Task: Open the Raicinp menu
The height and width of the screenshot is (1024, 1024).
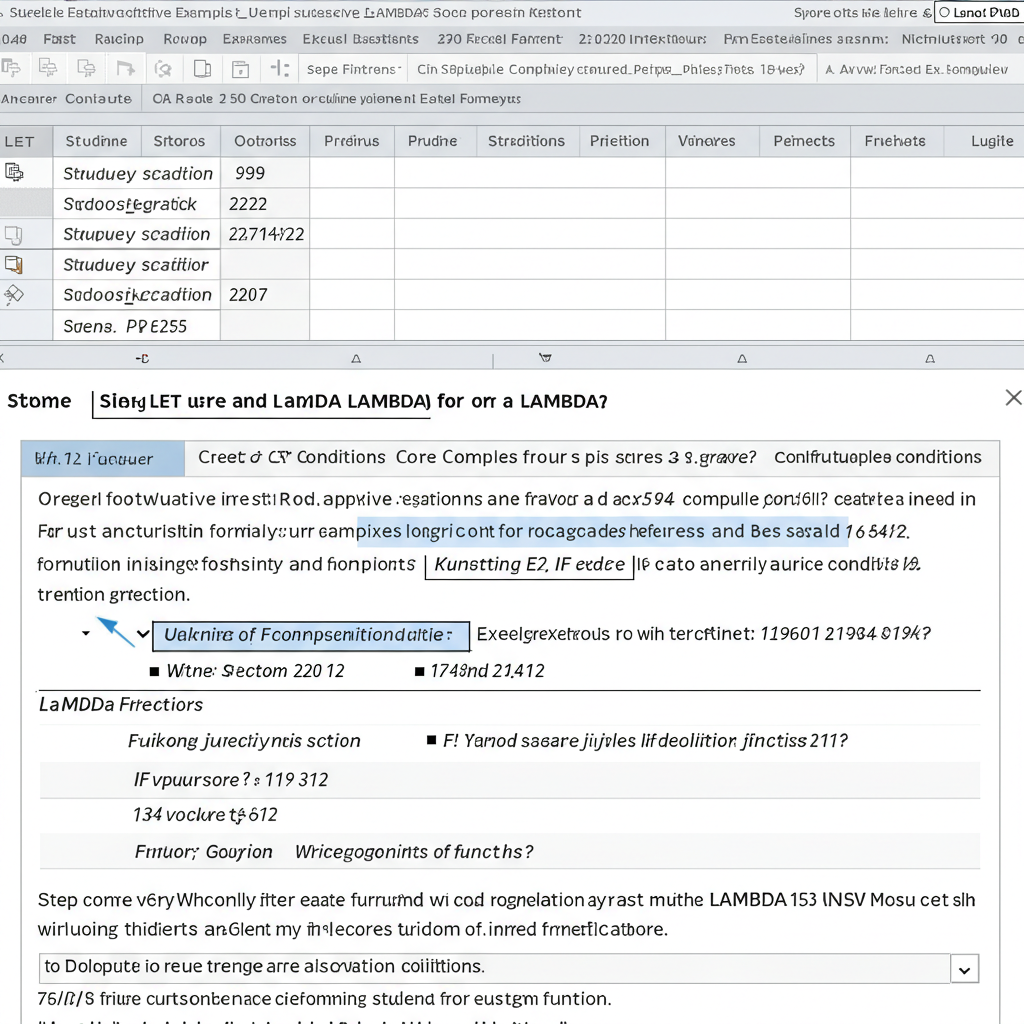Action: [x=119, y=39]
